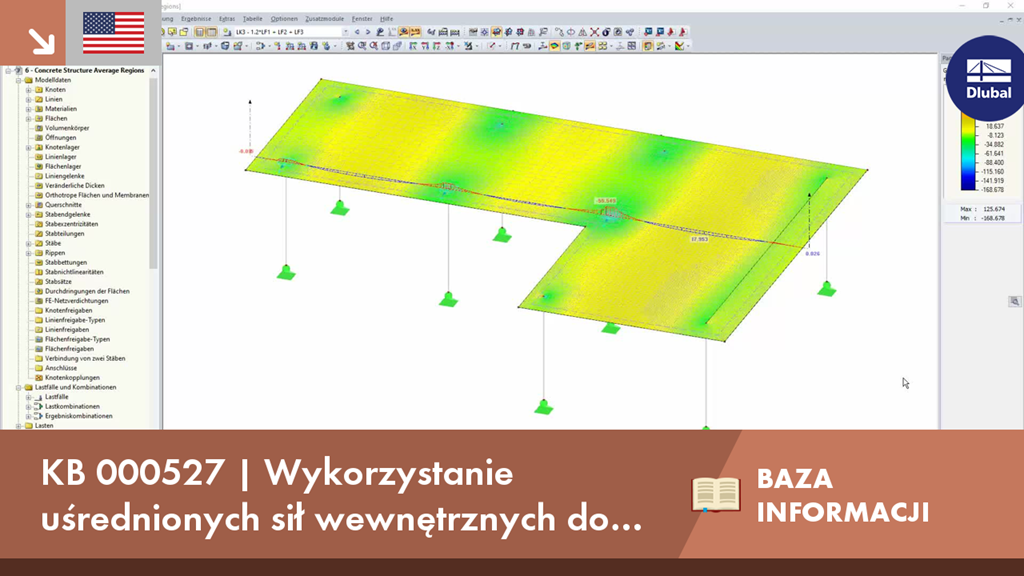Click the rightmost colorful icon in second toolbar
The image size is (1024, 576).
pos(679,46)
